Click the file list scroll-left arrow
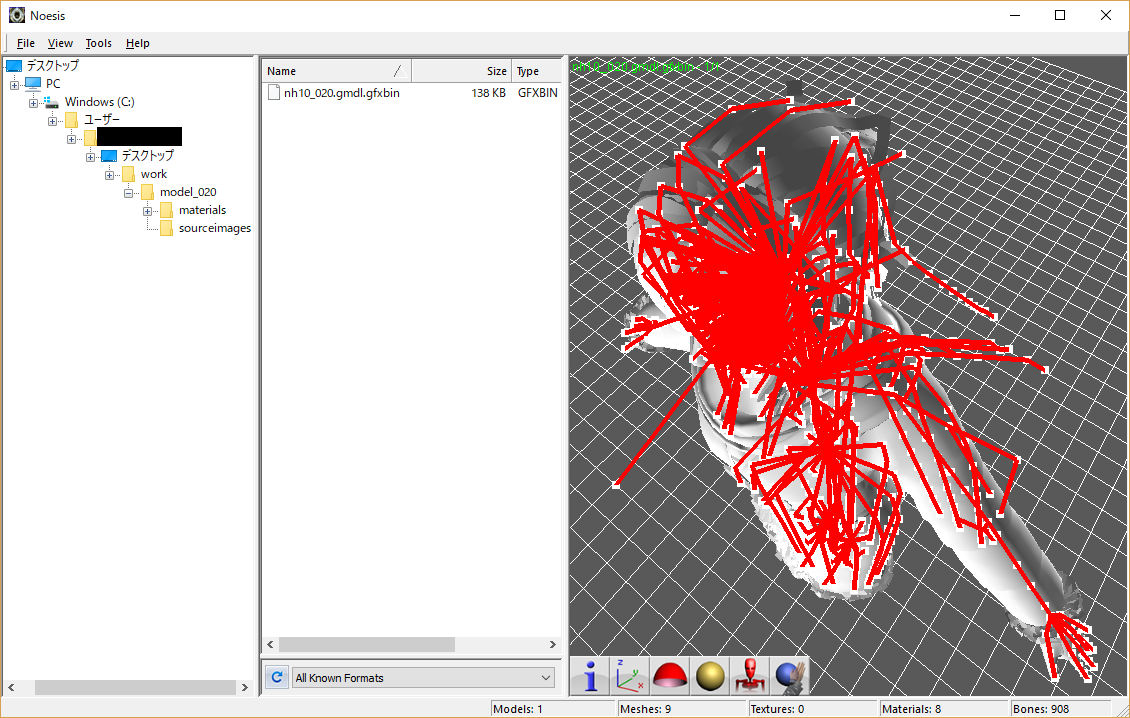The height and width of the screenshot is (718, 1130). (270, 644)
